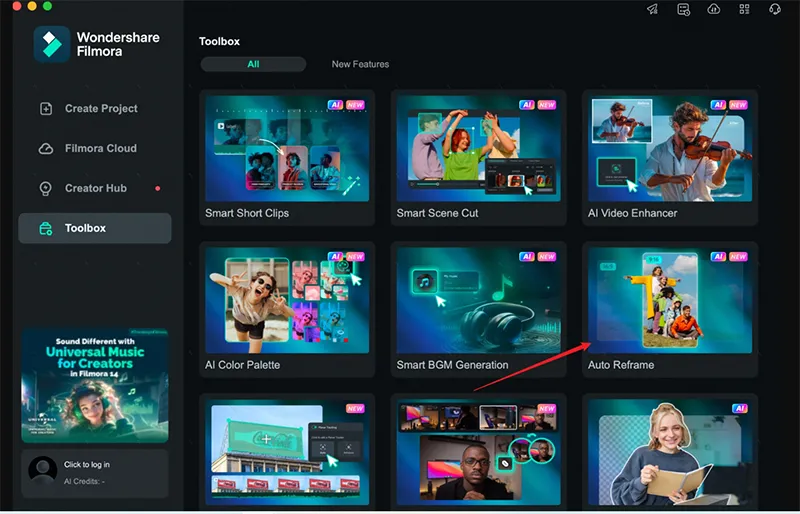Click the green macOS fullscreen button

tap(47, 6)
